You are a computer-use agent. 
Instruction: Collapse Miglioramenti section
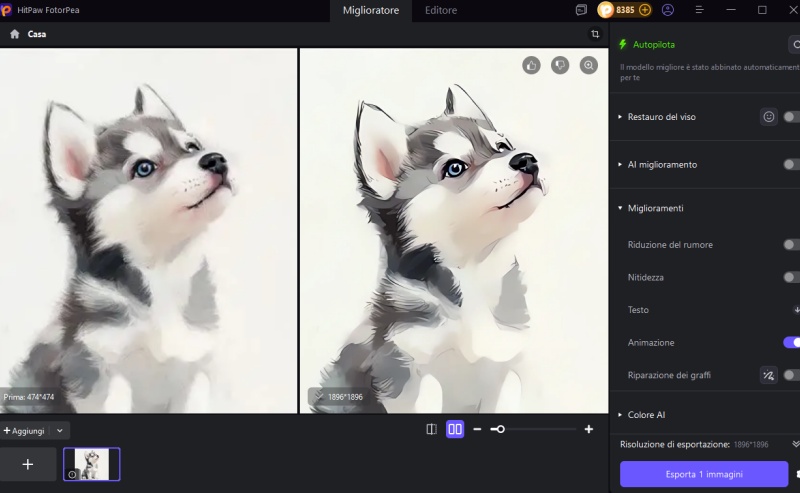point(620,208)
